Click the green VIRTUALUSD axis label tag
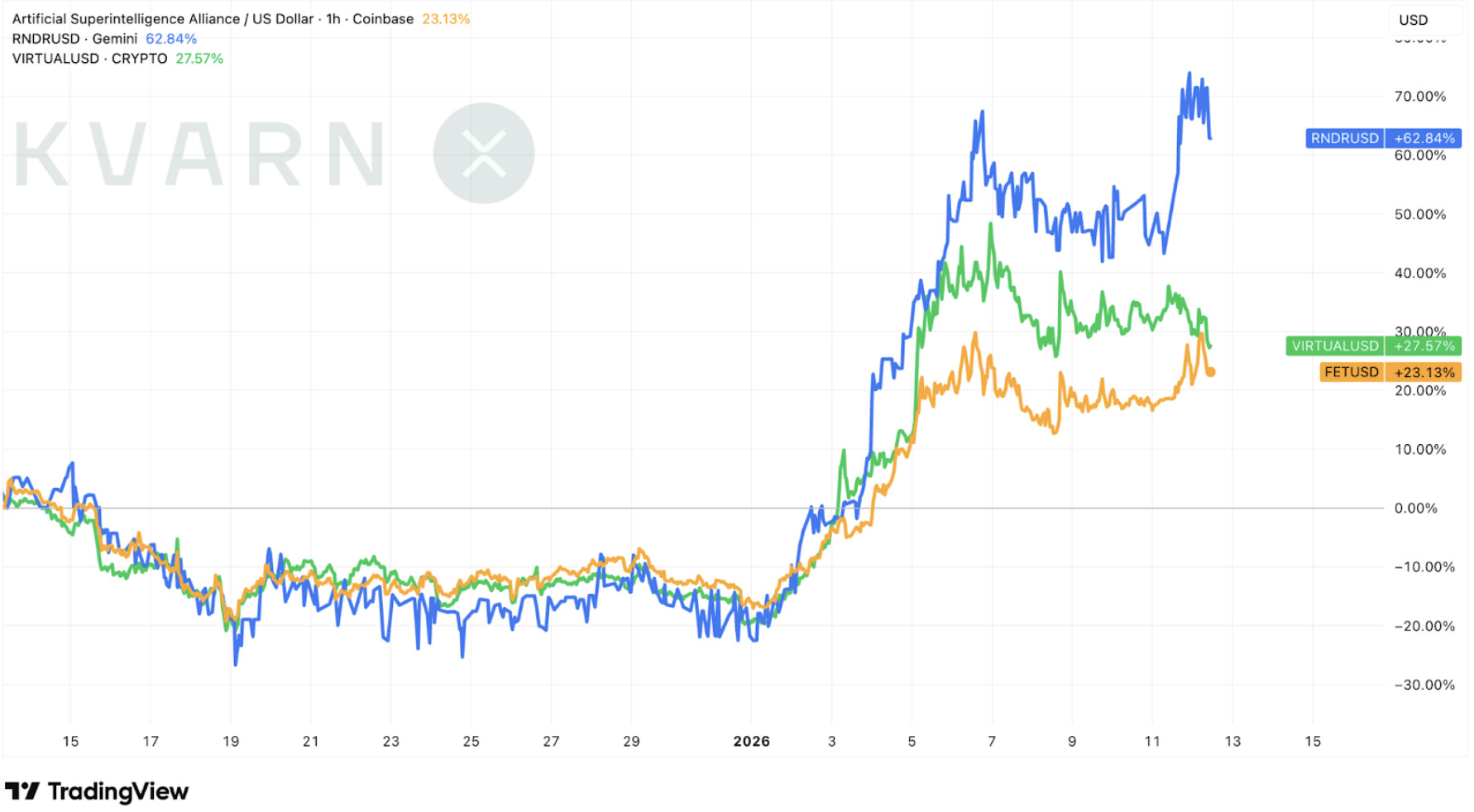The image size is (1474, 812). click(1334, 346)
